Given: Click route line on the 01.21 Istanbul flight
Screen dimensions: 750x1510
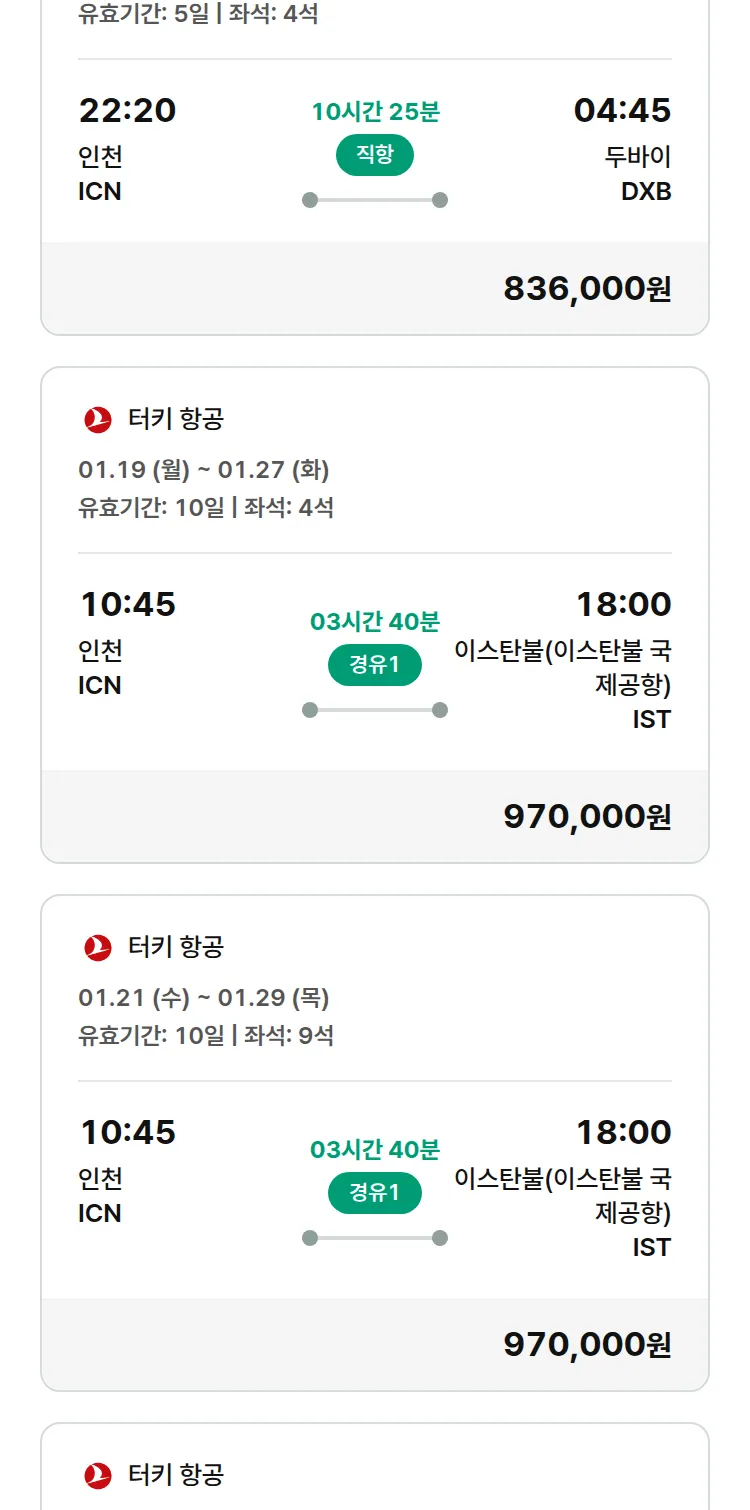Looking at the screenshot, I should click(375, 1238).
